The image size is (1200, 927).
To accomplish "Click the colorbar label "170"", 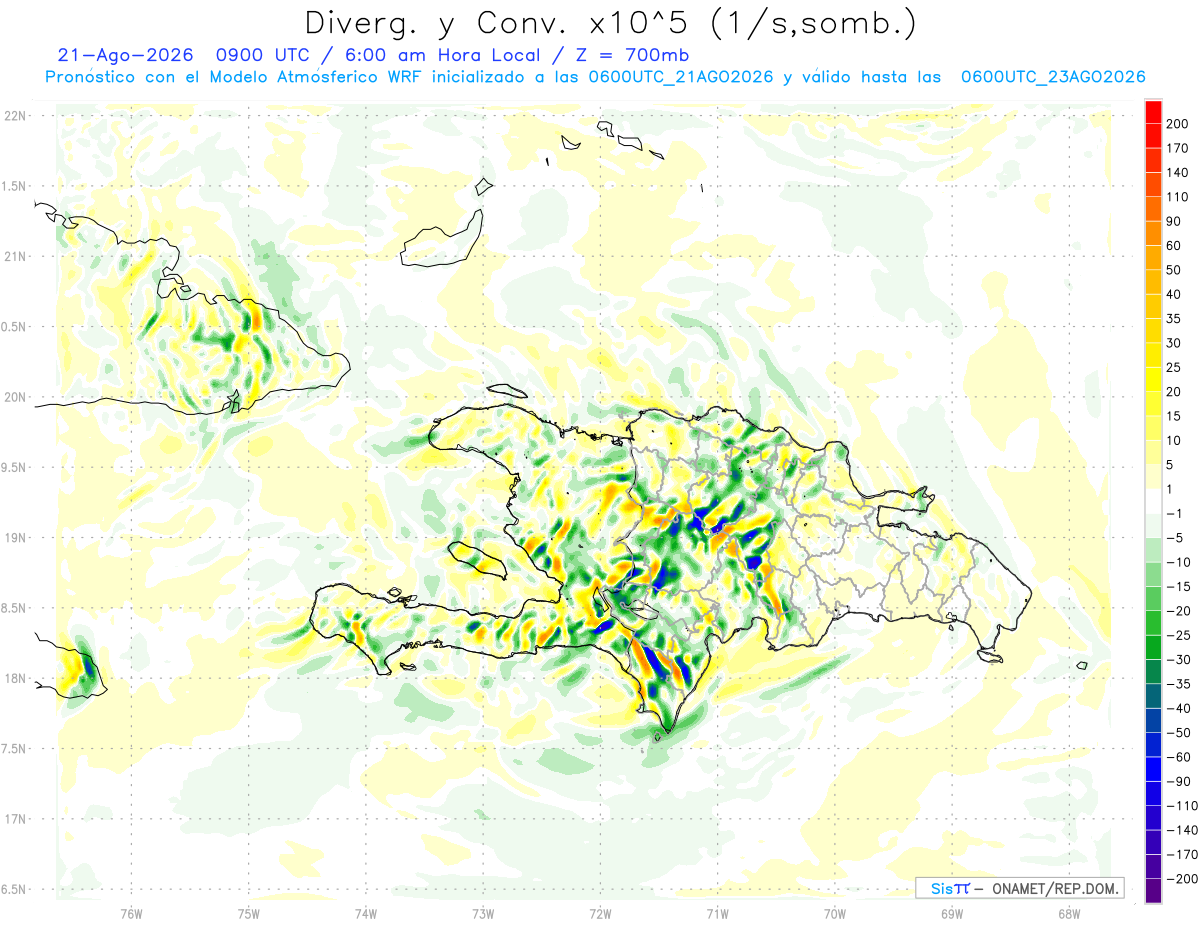I will pos(1179,147).
